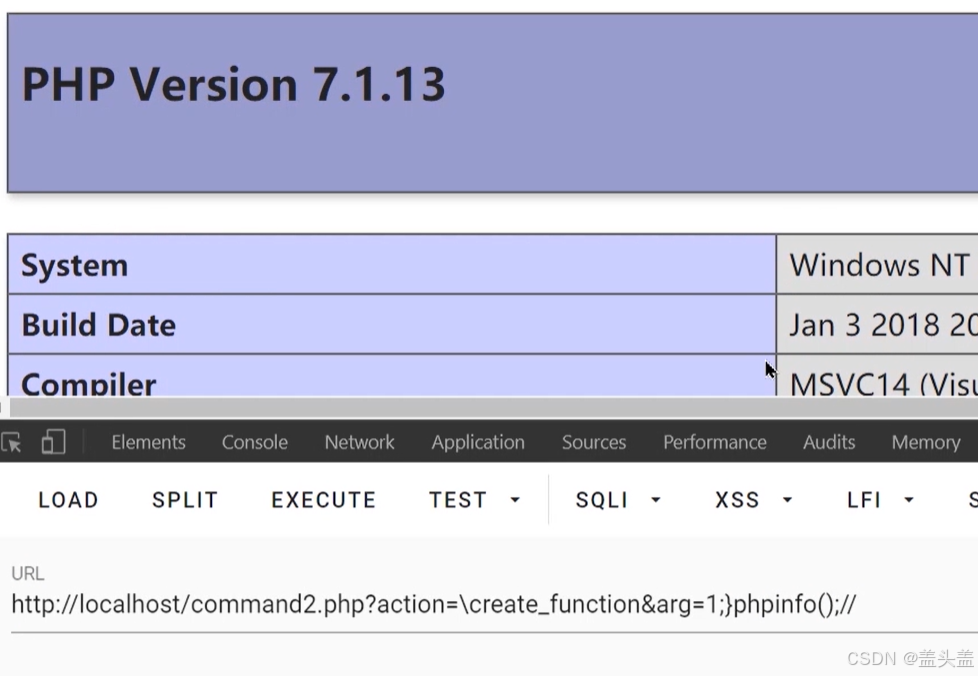Open the Network tab
The width and height of the screenshot is (978, 676).
click(x=359, y=442)
